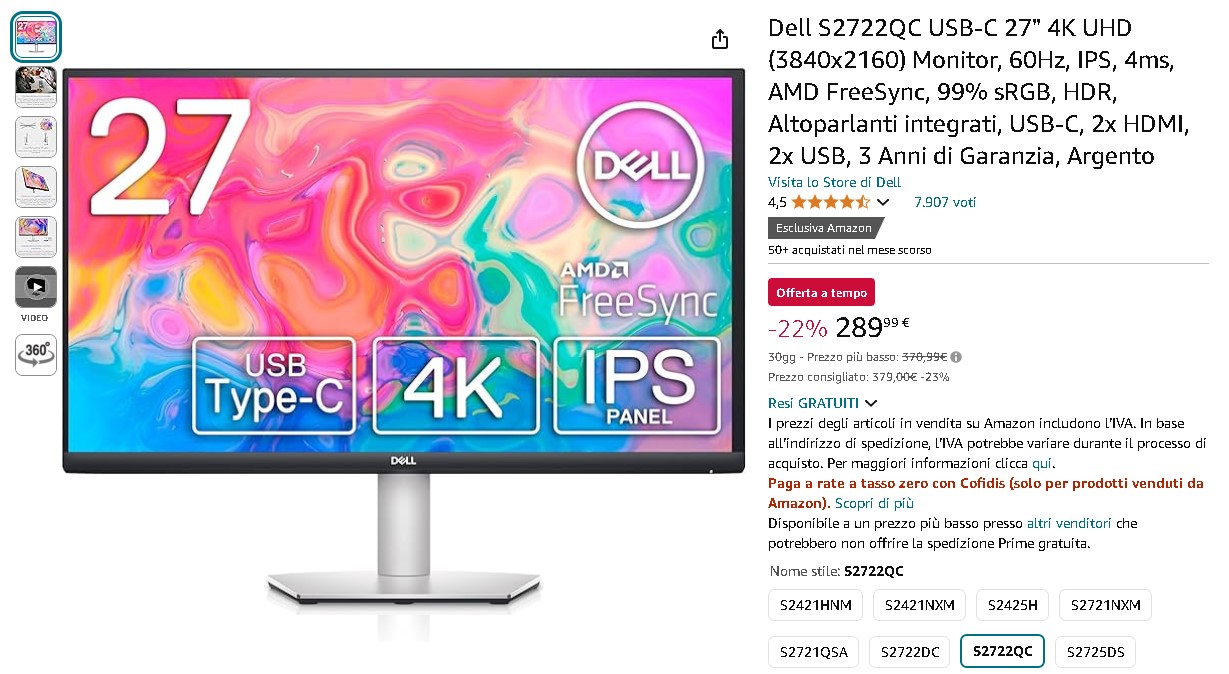Click the info icon next to 370,99€
1229x674 pixels.
(956, 357)
